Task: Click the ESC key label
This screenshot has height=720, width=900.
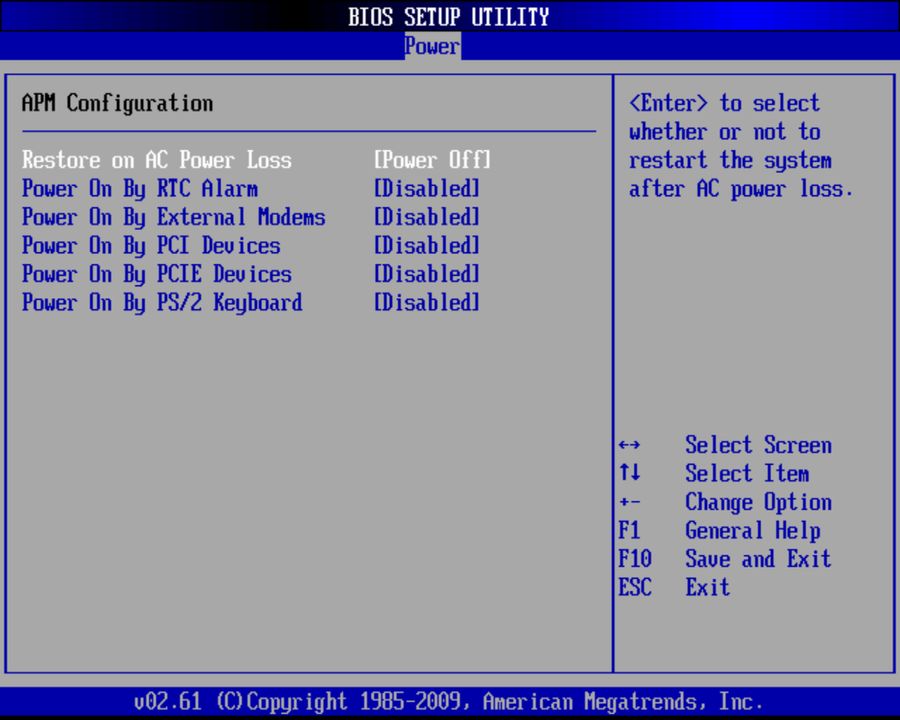Action: coord(635,587)
